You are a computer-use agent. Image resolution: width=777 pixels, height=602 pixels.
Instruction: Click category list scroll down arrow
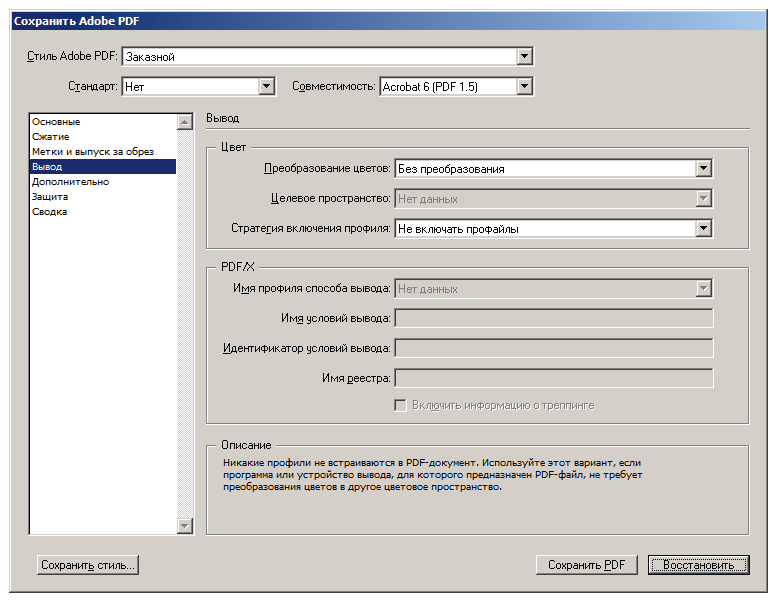tap(185, 526)
